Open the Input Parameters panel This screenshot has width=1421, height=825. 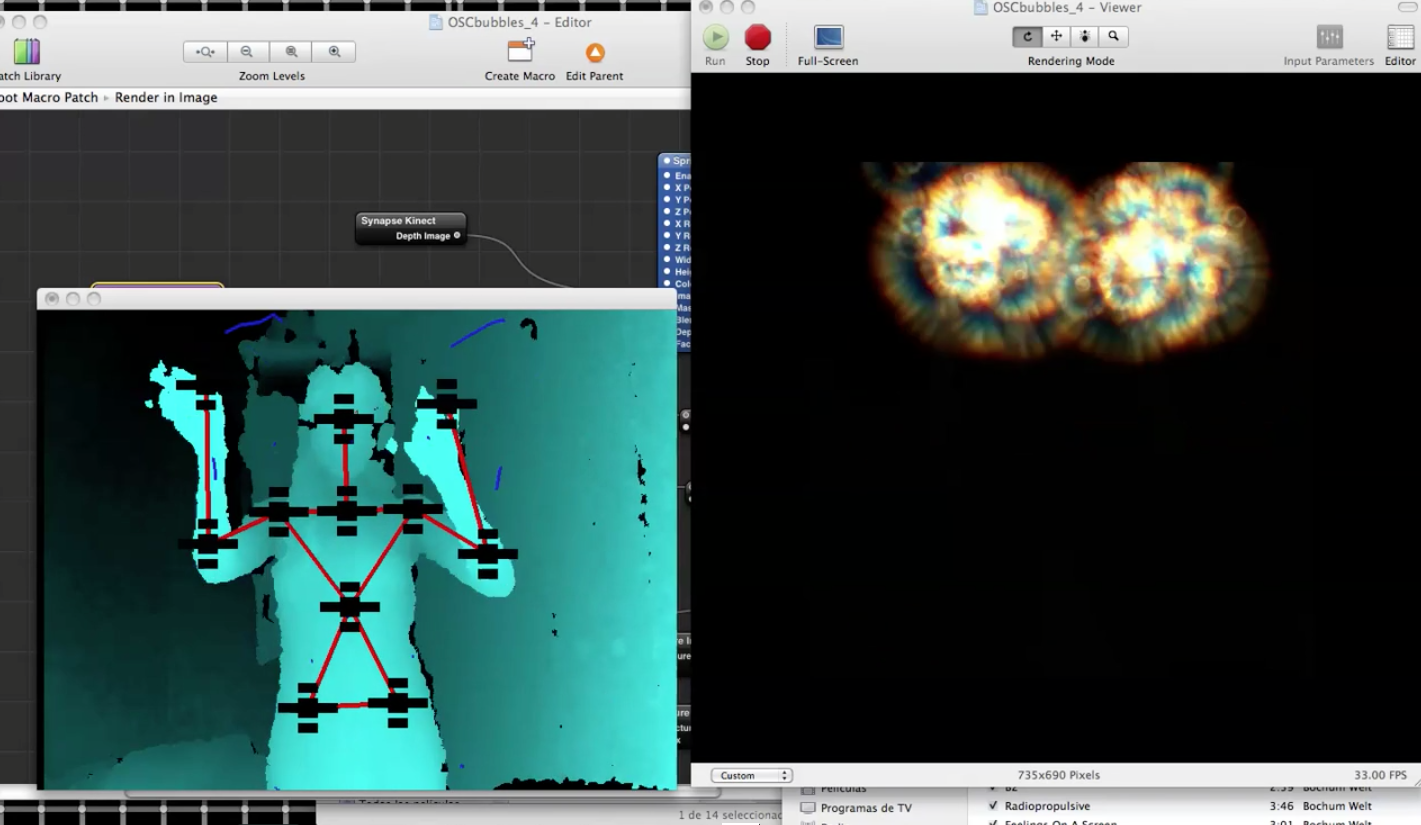[1329, 38]
